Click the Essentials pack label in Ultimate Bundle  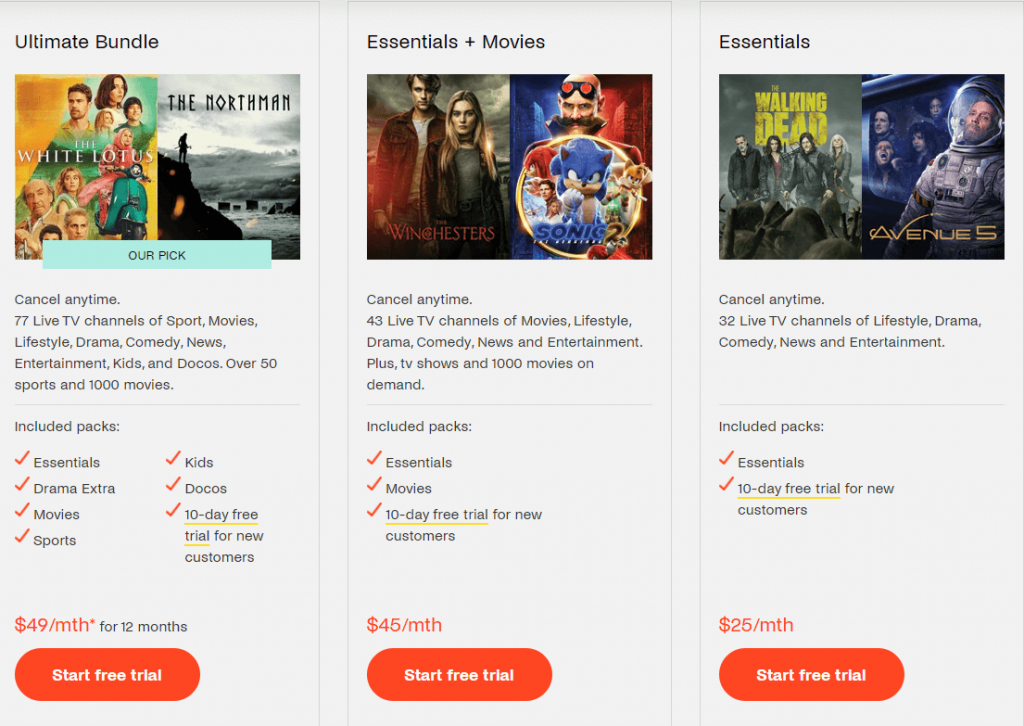click(67, 462)
